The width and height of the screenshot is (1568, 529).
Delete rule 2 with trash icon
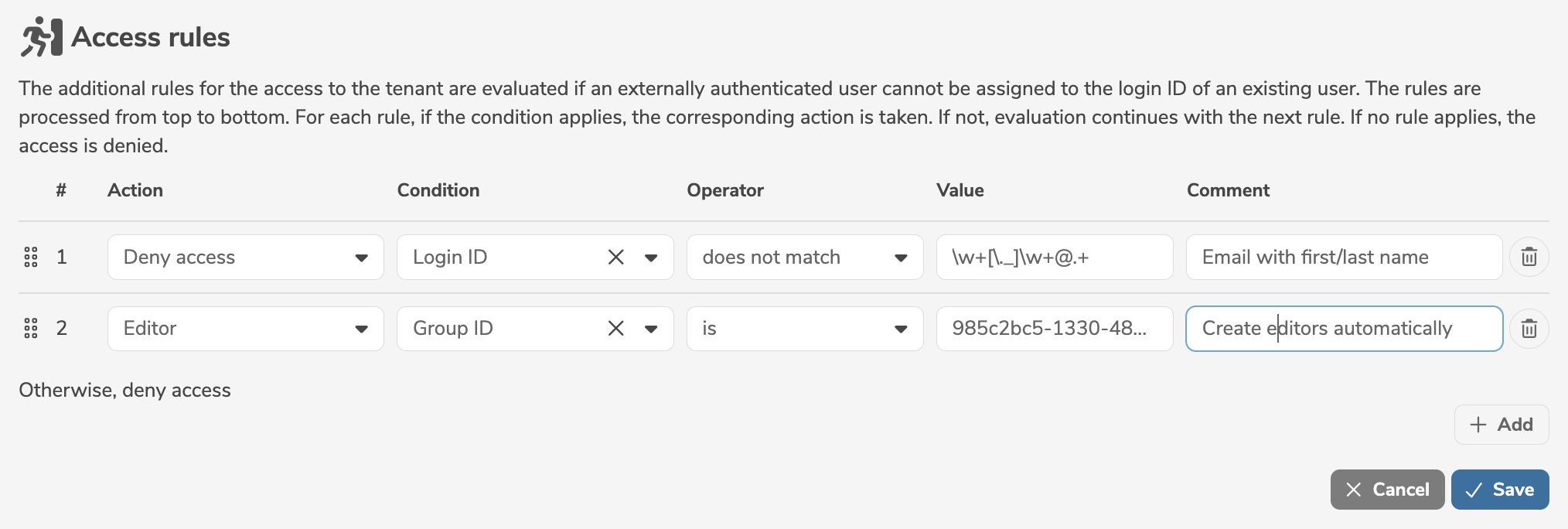point(1529,329)
